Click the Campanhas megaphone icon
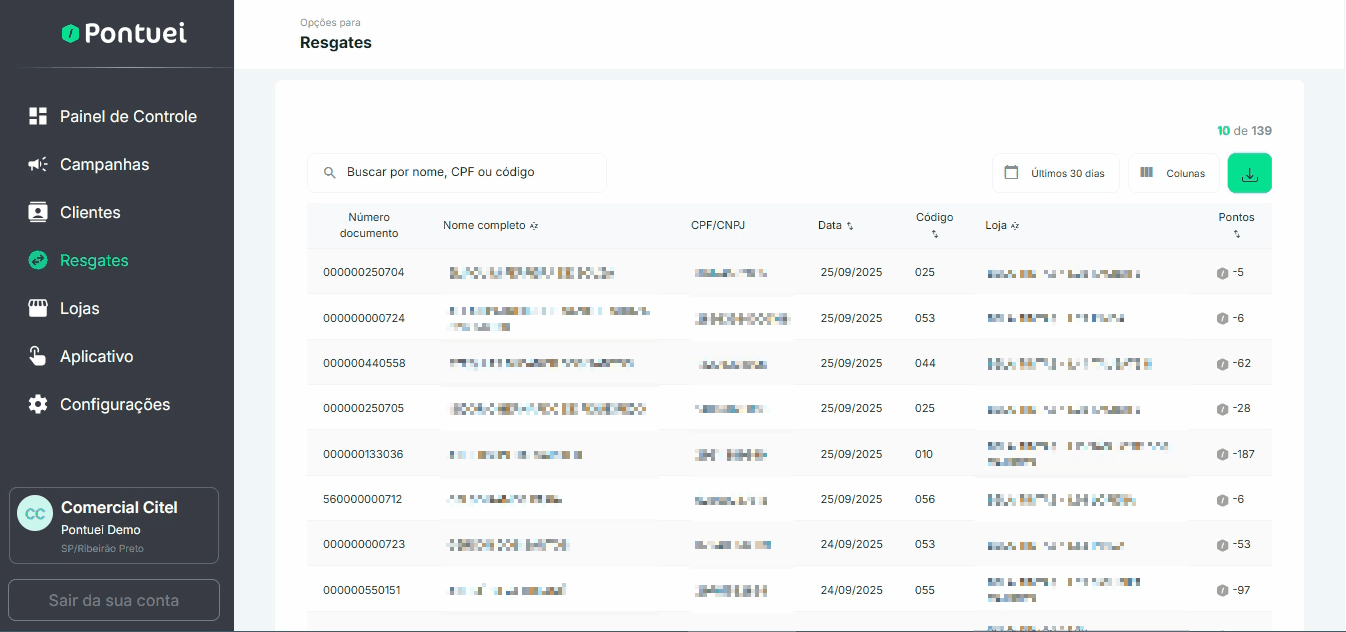The width and height of the screenshot is (1346, 632). coord(38,164)
